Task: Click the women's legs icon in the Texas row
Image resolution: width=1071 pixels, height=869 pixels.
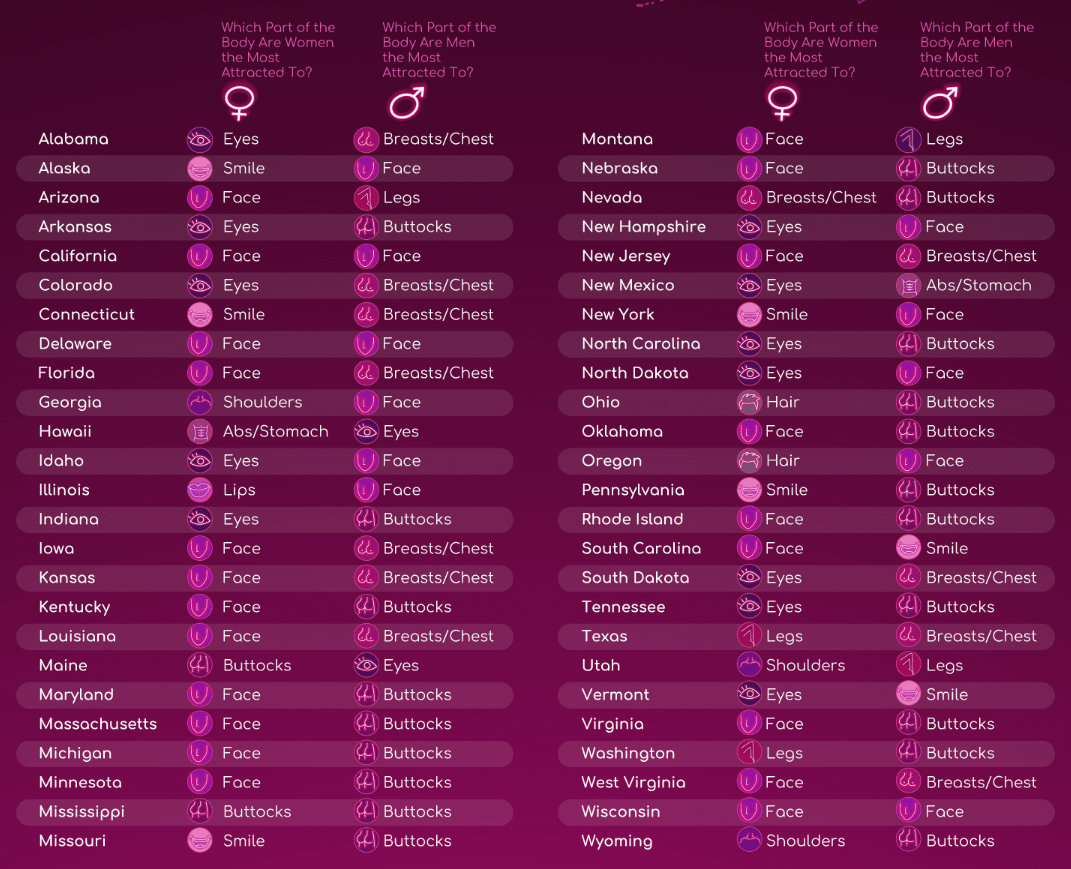Action: pyautogui.click(x=749, y=636)
